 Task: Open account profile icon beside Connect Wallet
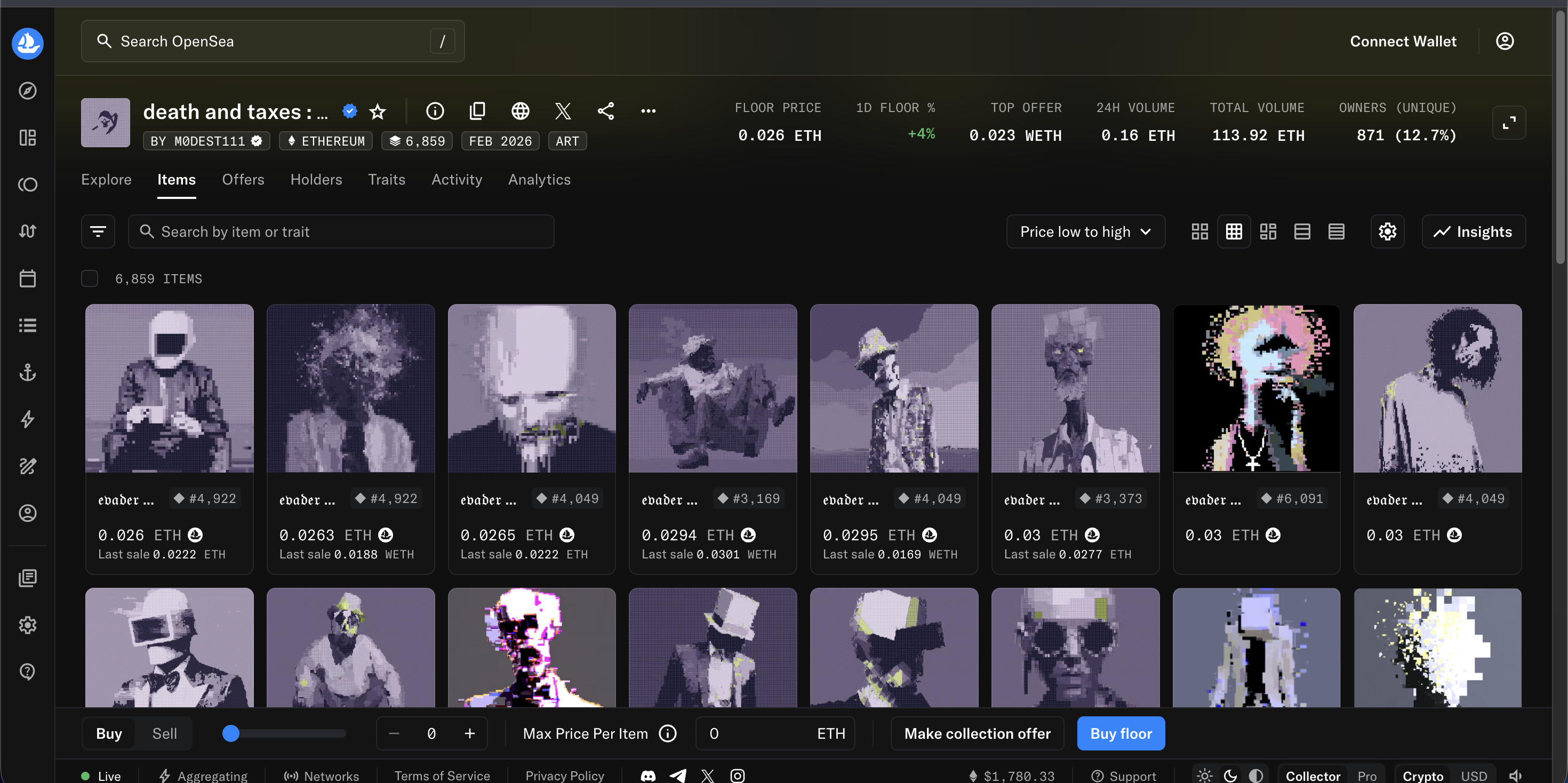click(1505, 42)
